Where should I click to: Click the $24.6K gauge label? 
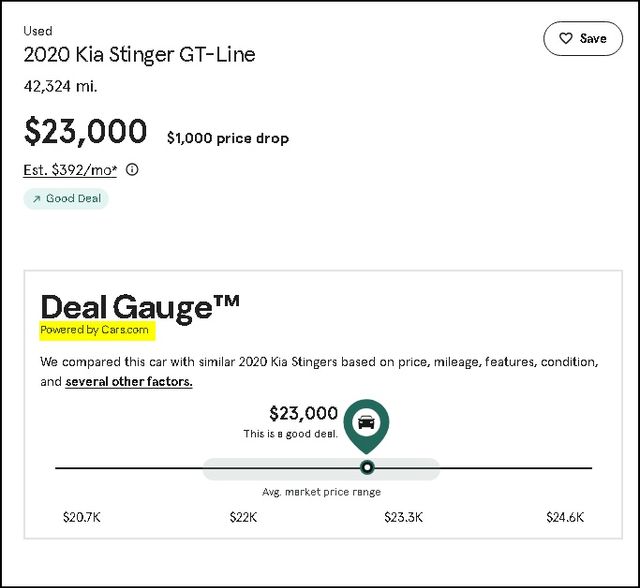coord(565,517)
